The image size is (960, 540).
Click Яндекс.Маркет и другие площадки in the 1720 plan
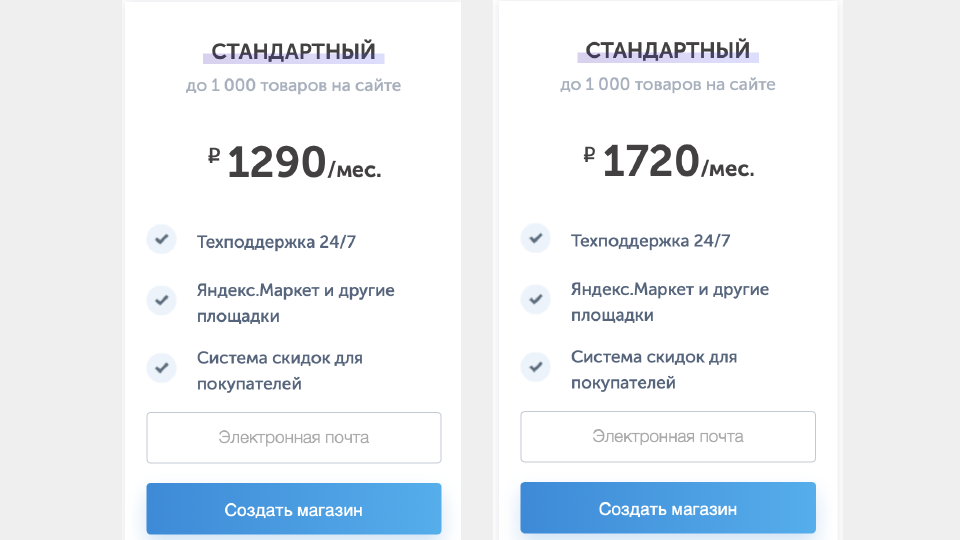coord(670,302)
